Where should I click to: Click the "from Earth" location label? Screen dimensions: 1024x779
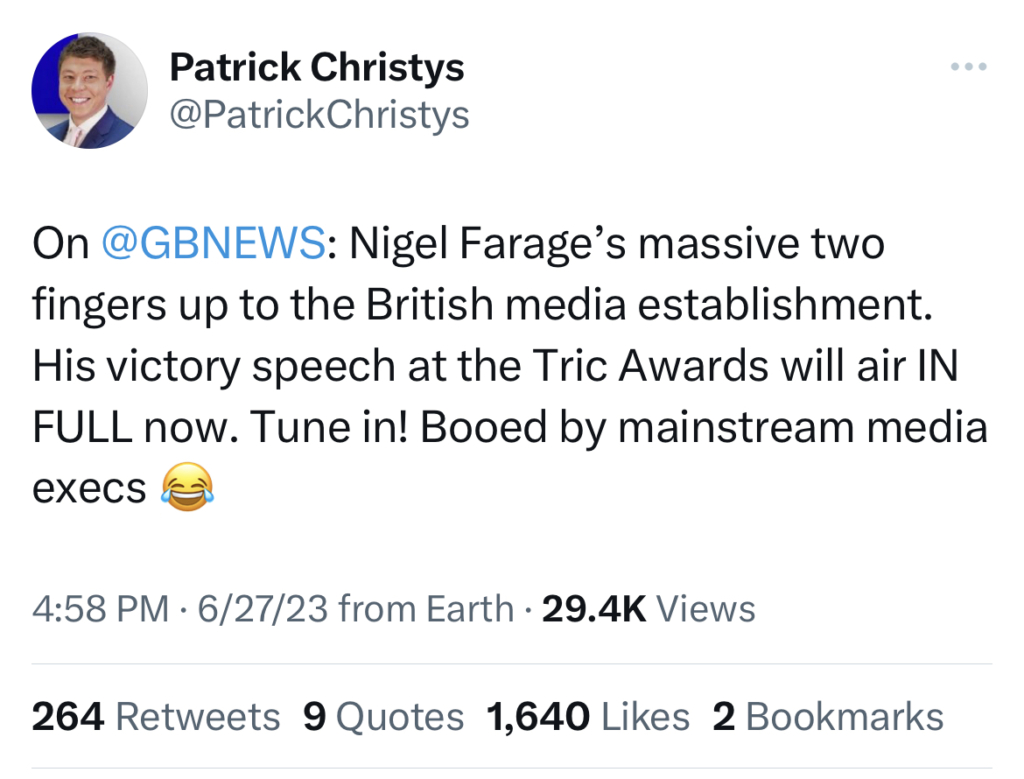427,608
